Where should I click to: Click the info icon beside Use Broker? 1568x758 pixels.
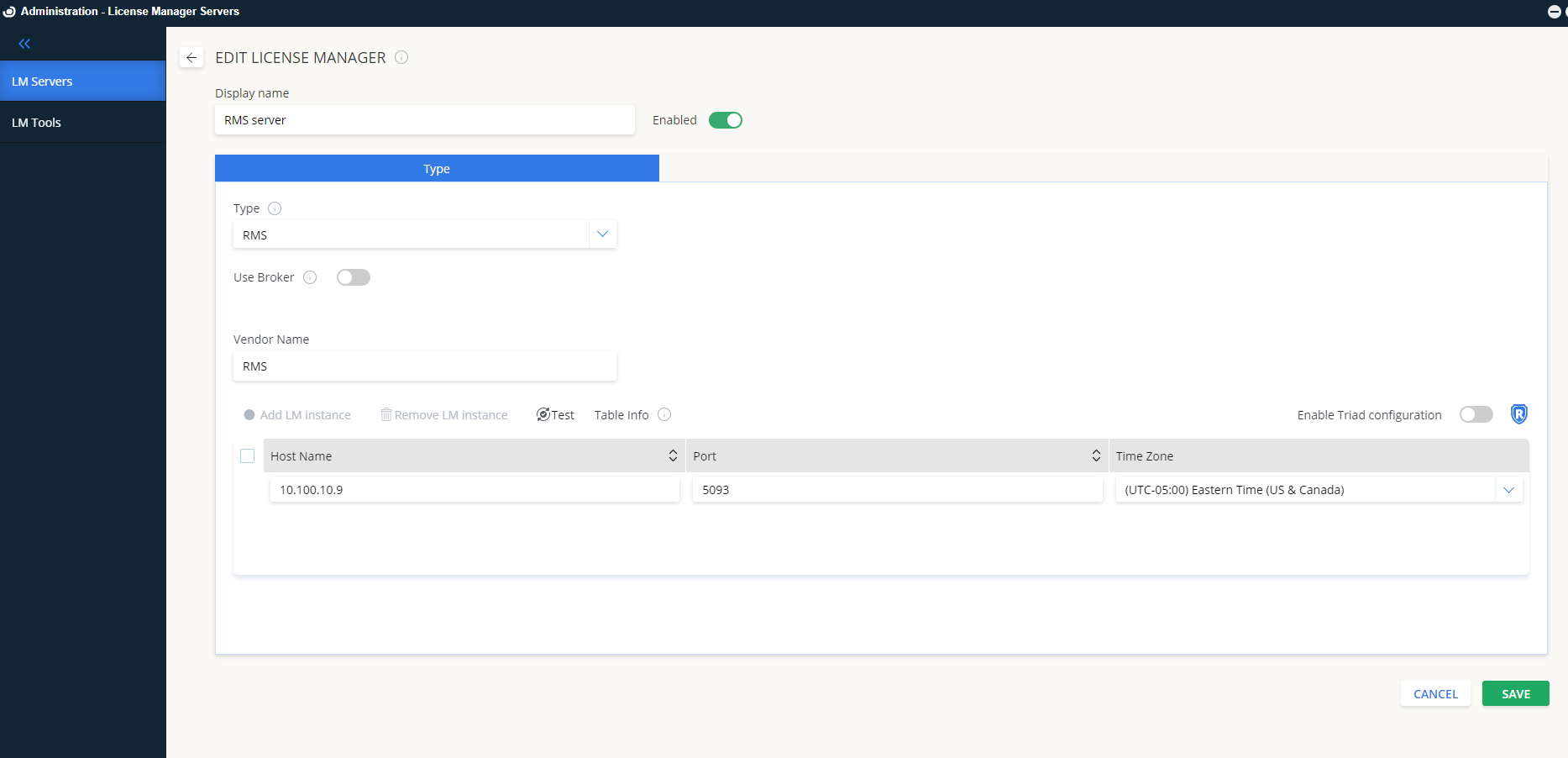310,276
